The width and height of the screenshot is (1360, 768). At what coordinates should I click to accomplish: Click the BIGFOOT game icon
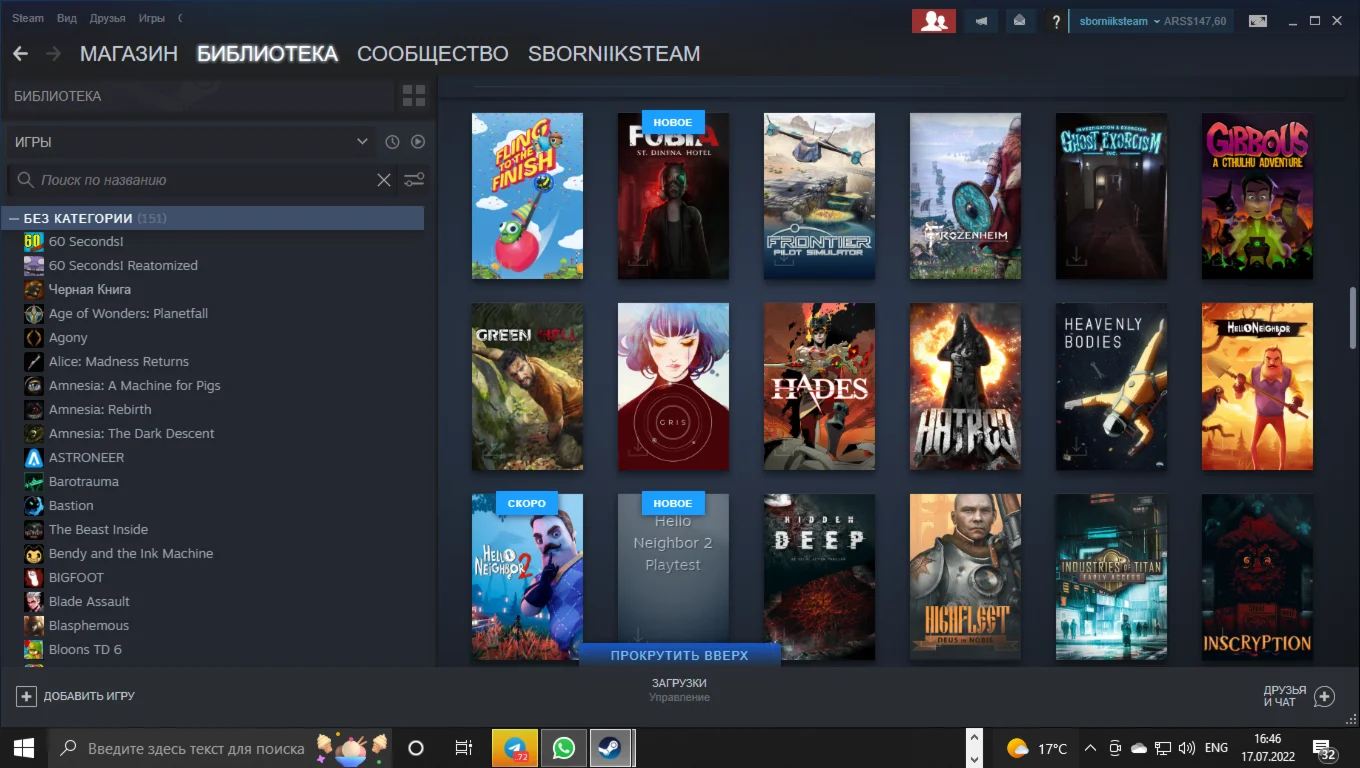click(33, 577)
